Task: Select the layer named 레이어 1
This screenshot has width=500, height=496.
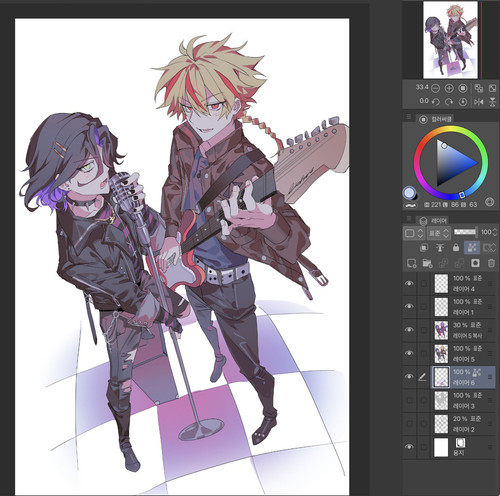Action: [463, 312]
